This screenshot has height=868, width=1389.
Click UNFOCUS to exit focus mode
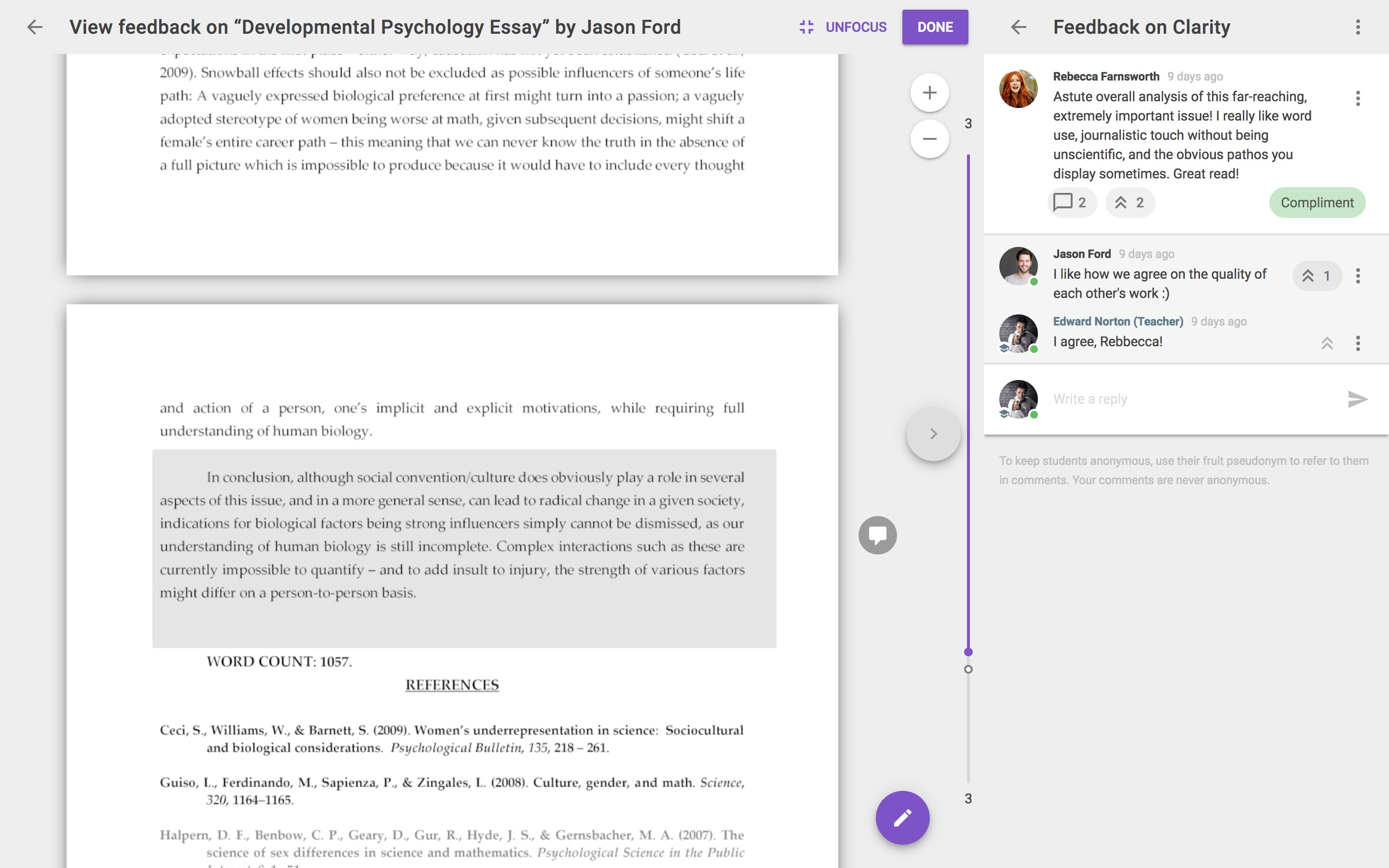tap(843, 27)
